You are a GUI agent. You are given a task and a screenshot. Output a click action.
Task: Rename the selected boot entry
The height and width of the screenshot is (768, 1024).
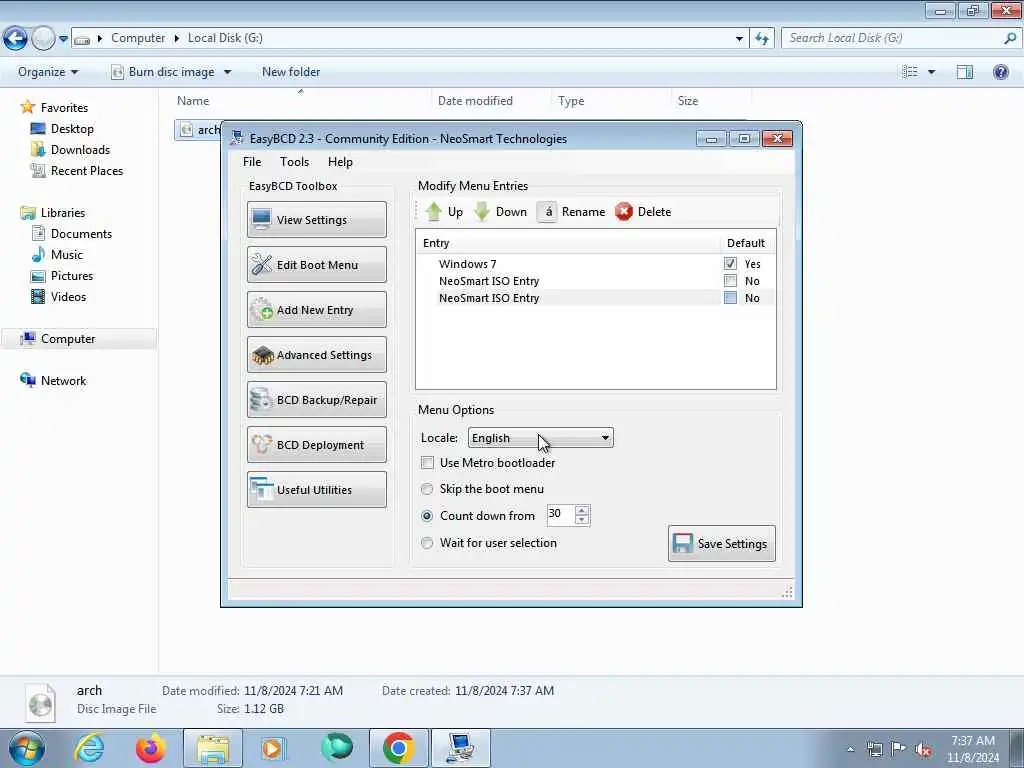[x=572, y=212]
